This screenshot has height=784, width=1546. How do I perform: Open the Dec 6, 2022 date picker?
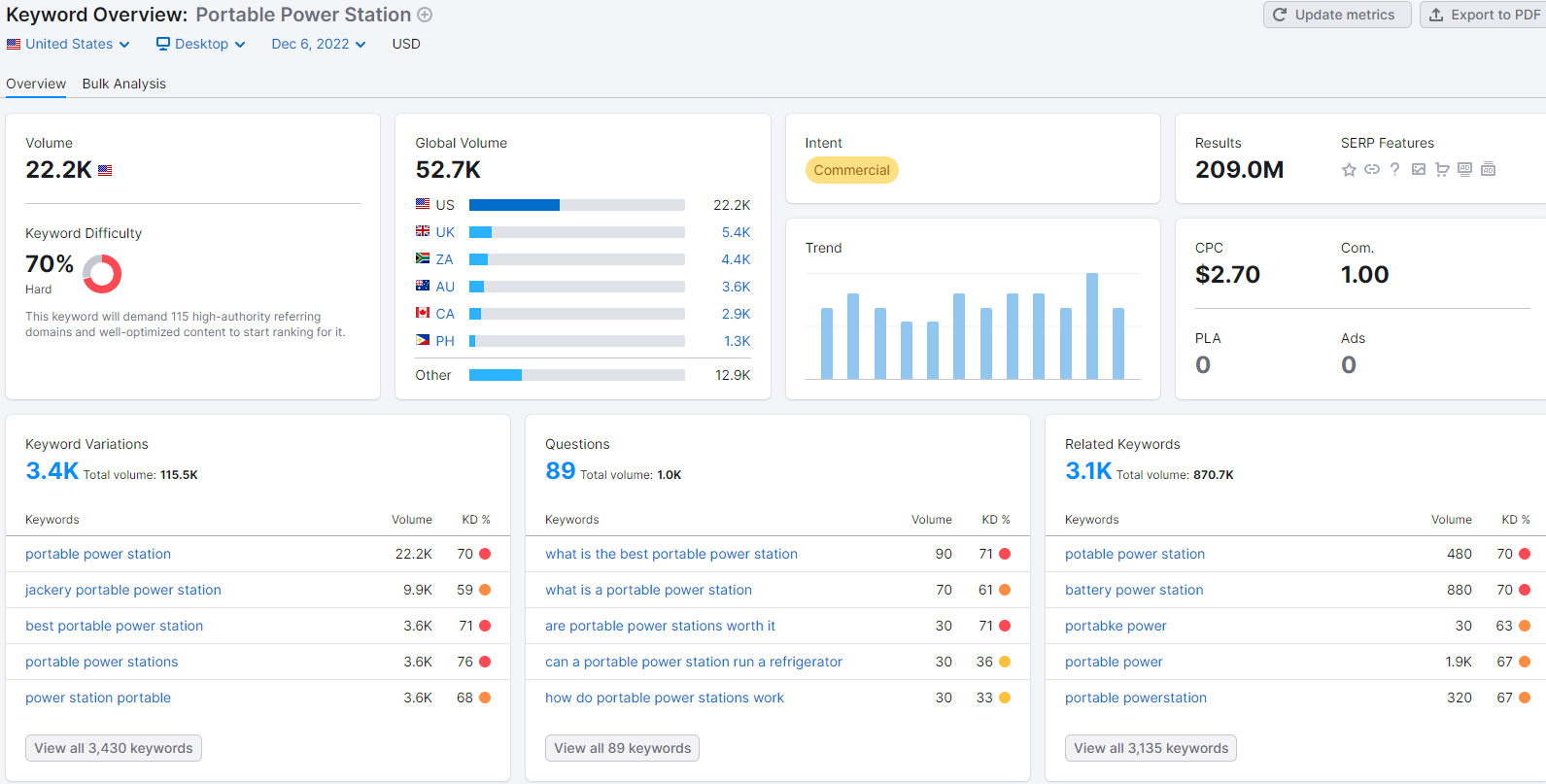(x=318, y=44)
